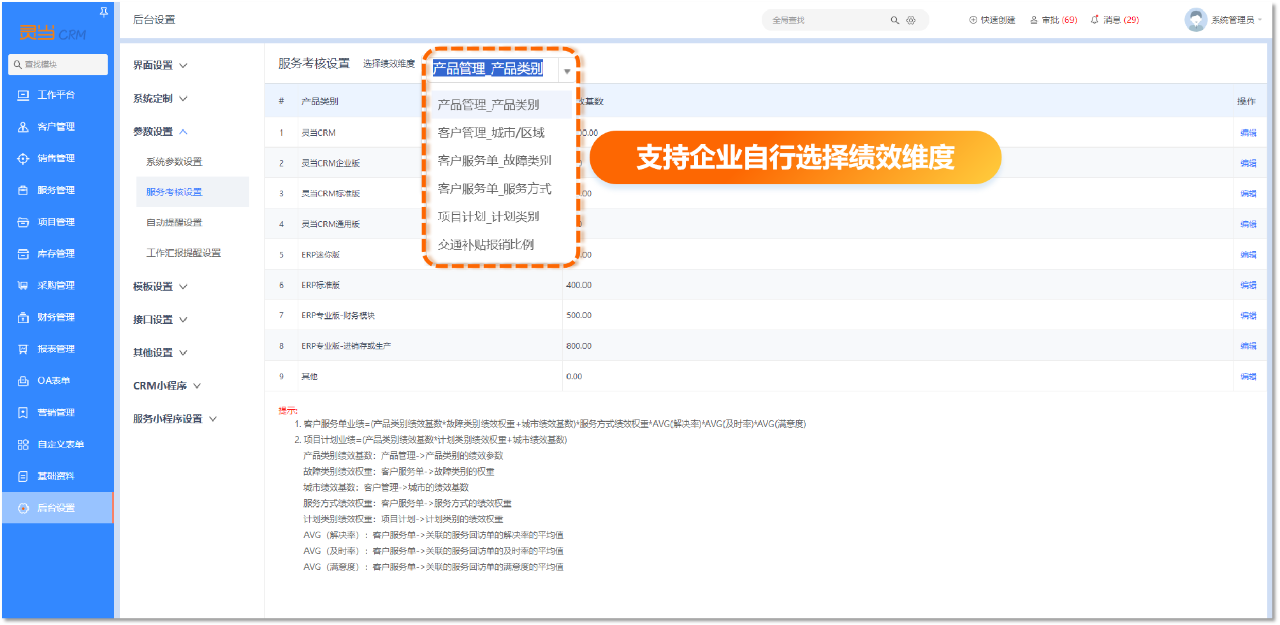This screenshot has height=625, width=1280.
Task: Open 客户管理 icon in left sidebar
Action: click(x=24, y=127)
